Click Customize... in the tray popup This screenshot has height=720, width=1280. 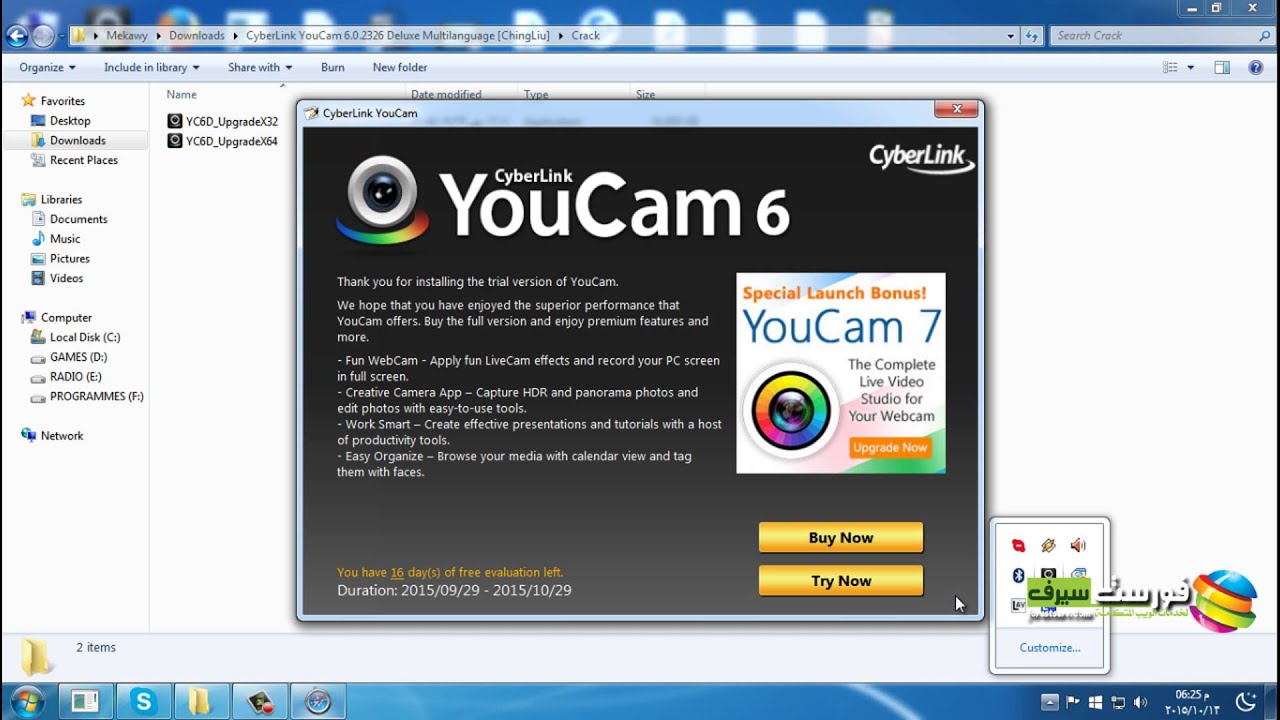[1050, 648]
